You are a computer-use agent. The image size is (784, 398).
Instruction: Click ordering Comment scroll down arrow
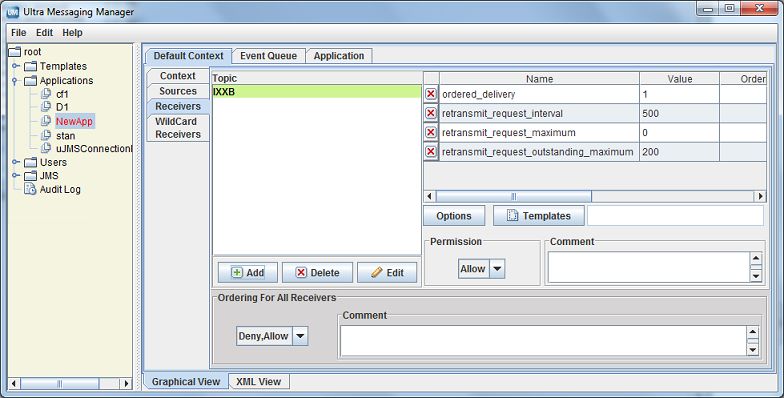(752, 350)
